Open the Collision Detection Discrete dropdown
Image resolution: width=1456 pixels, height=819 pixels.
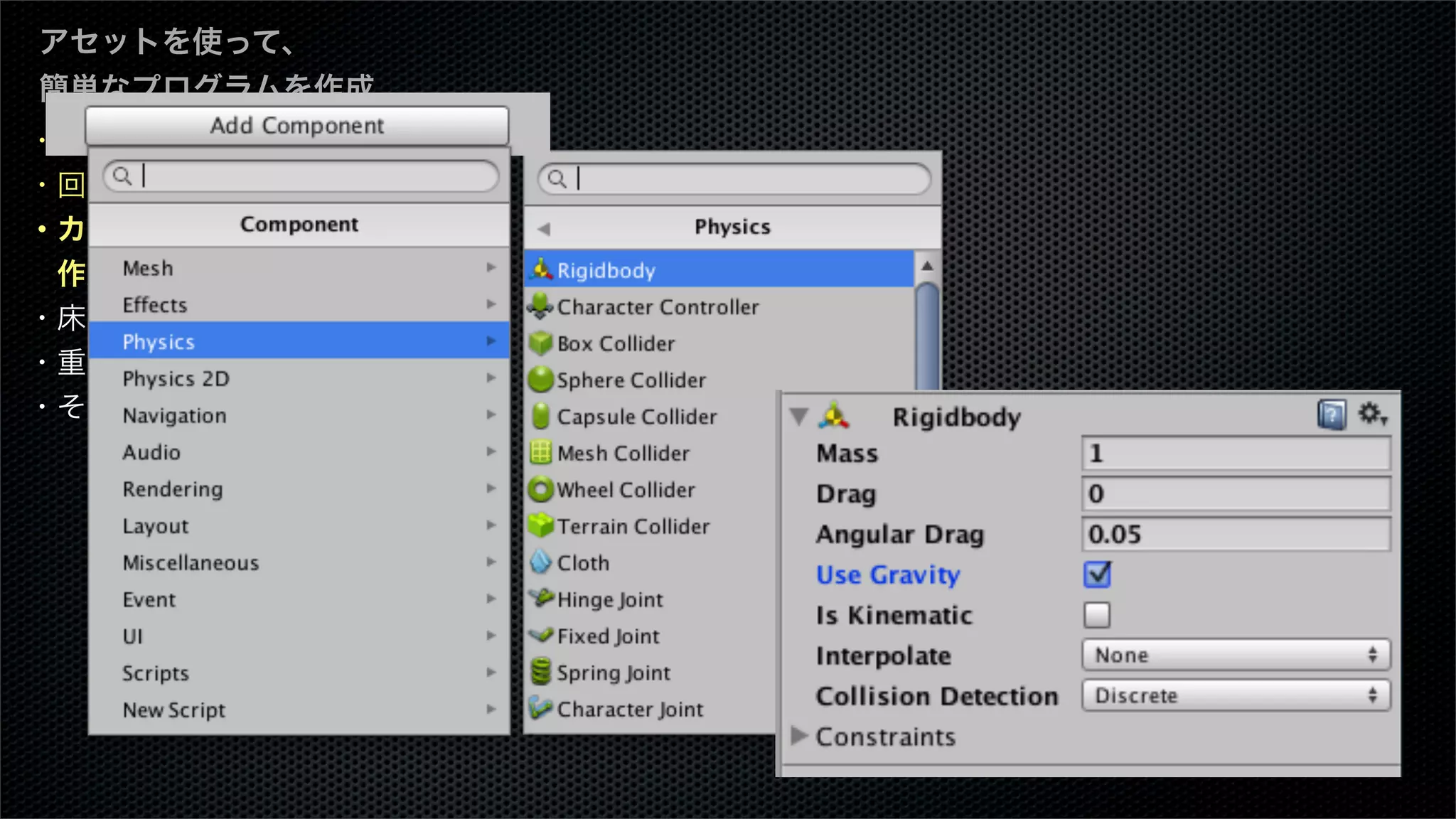click(x=1236, y=695)
